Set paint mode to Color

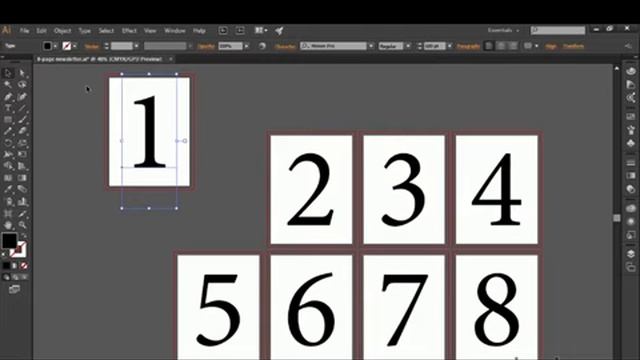coord(6,266)
